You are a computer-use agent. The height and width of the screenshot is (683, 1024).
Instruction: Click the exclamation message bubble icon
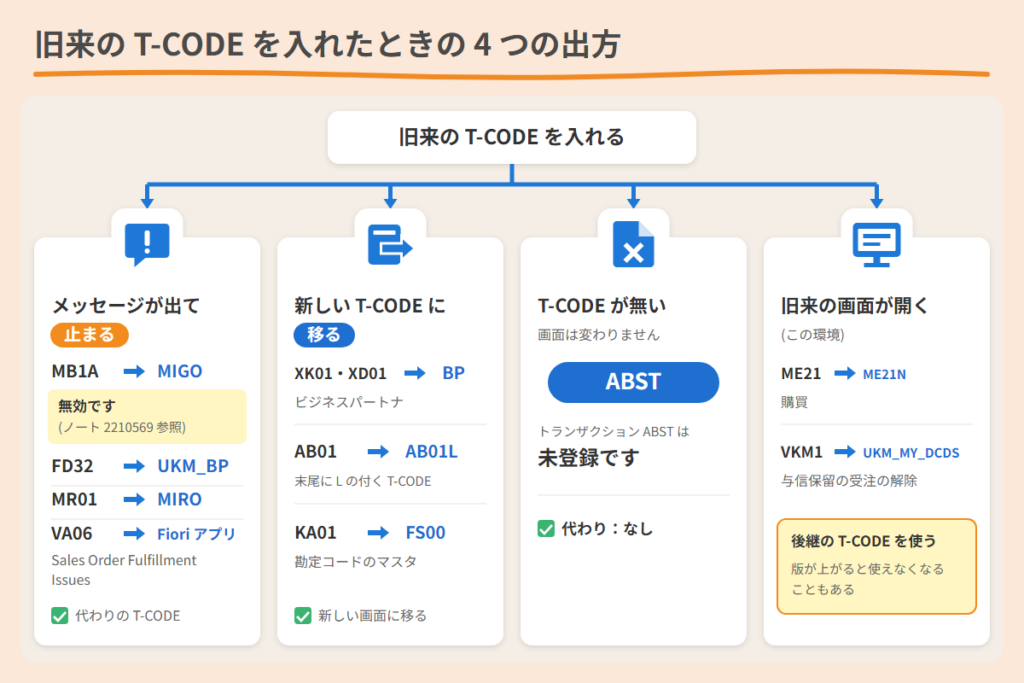[x=147, y=244]
